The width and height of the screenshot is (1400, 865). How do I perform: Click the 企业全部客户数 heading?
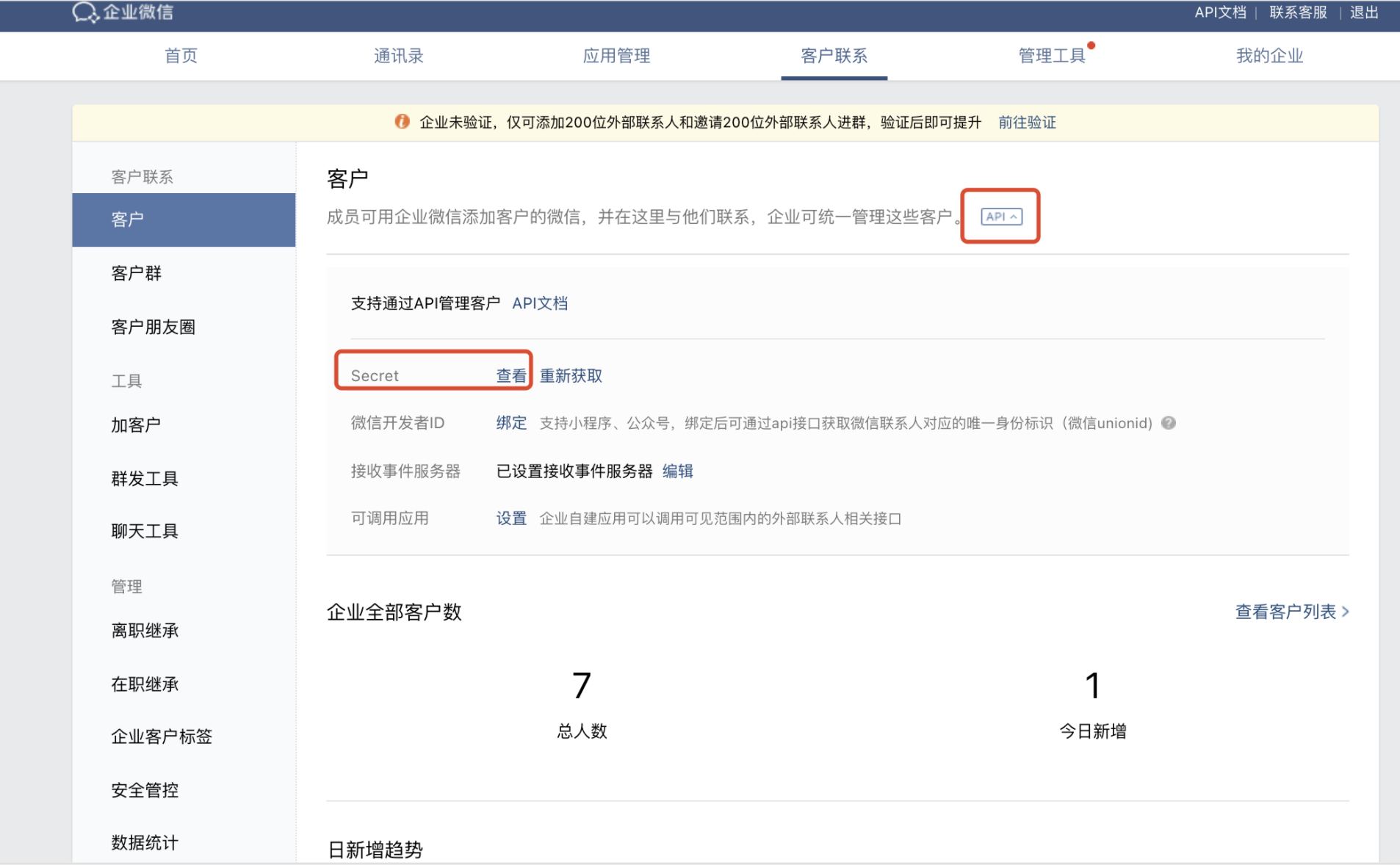394,612
